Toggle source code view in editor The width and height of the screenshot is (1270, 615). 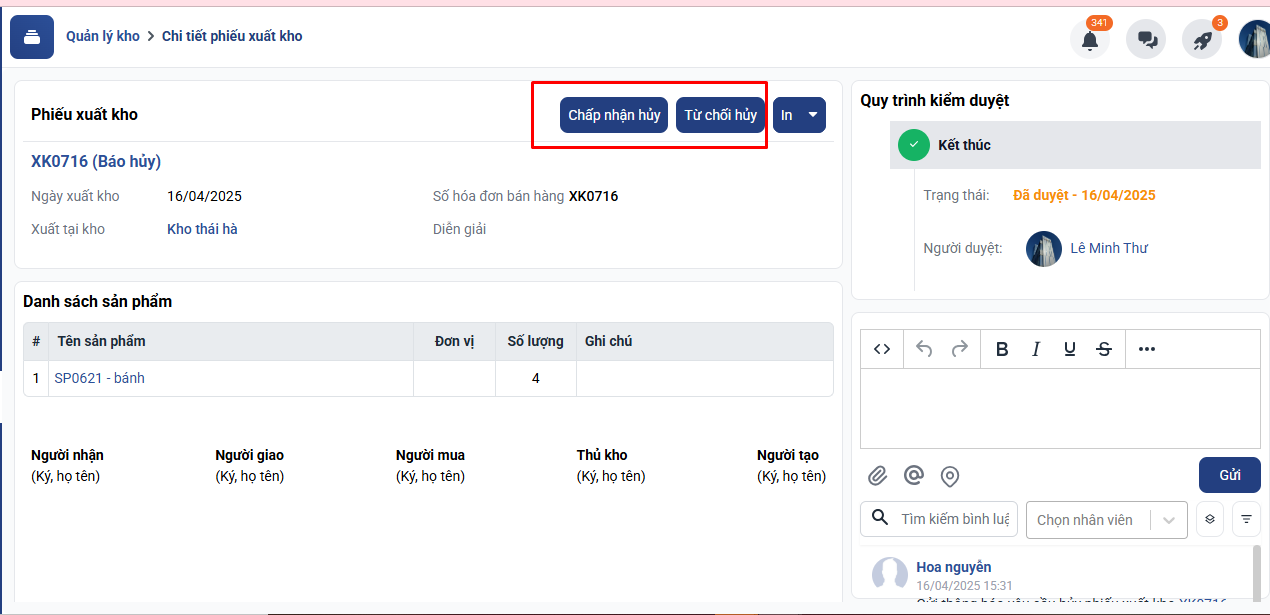[881, 349]
